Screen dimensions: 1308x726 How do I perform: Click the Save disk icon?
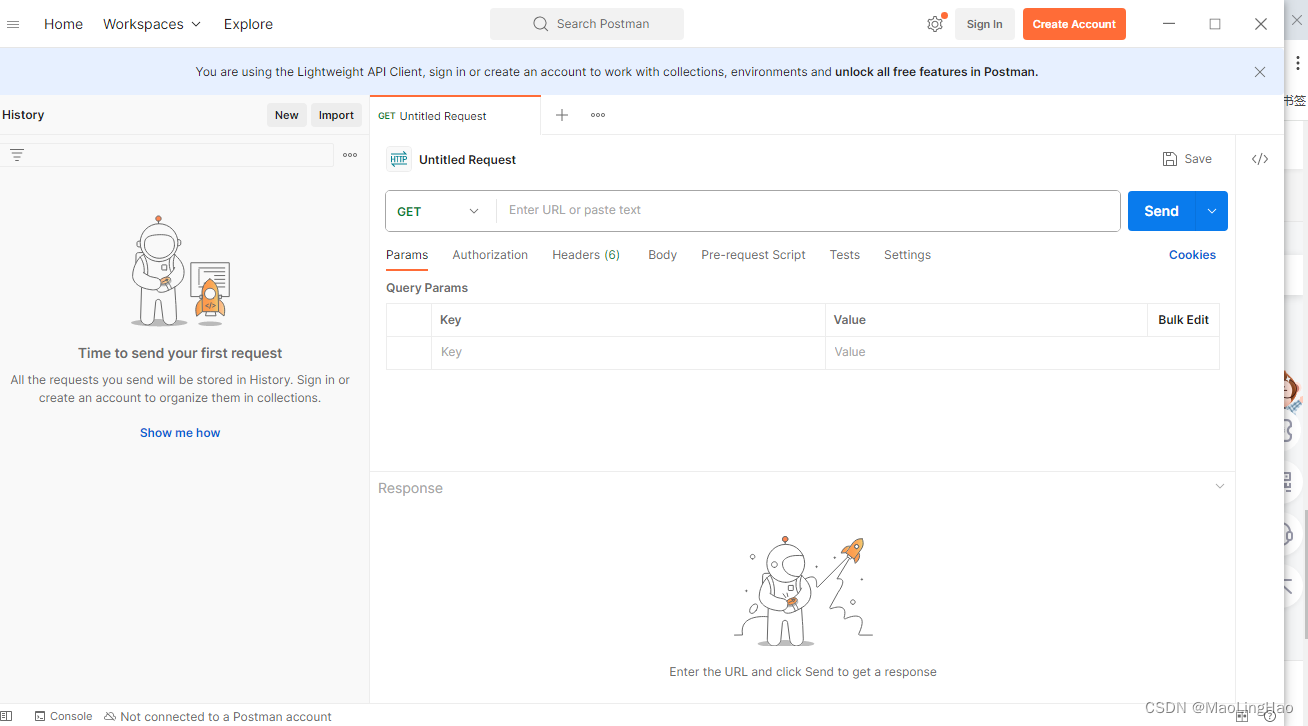[1170, 159]
